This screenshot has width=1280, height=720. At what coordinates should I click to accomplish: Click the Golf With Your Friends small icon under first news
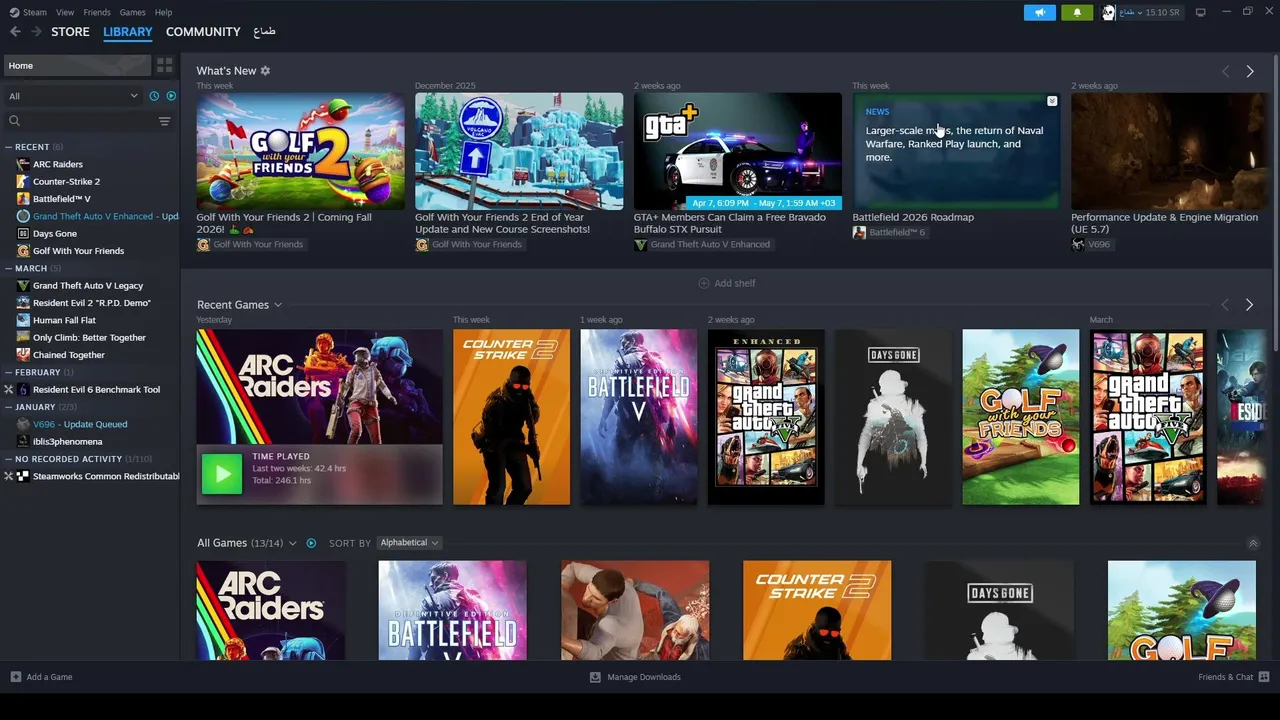click(x=203, y=244)
